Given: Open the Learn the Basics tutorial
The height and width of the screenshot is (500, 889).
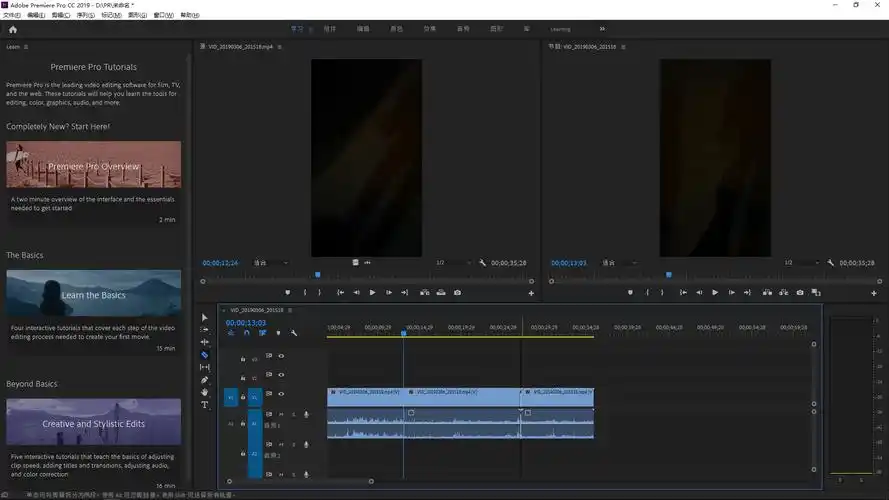Looking at the screenshot, I should (93, 294).
